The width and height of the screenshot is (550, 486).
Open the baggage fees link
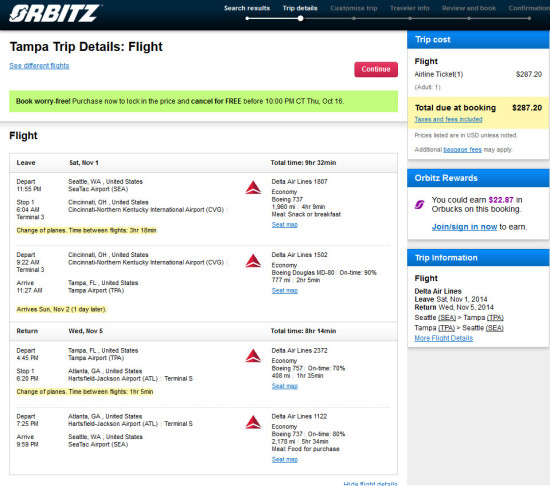pos(462,150)
